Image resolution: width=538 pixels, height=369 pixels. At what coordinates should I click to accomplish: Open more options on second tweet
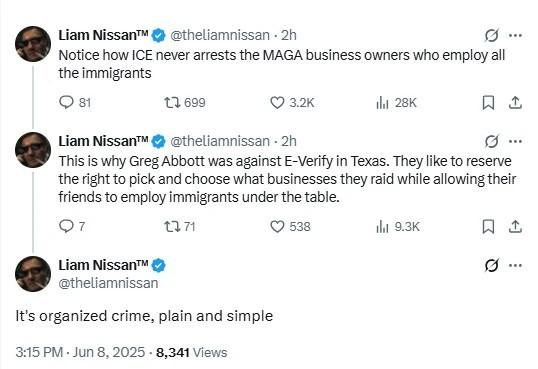tap(515, 141)
